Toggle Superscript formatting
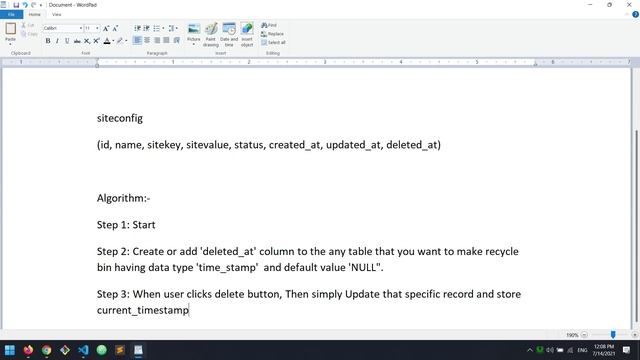 point(96,41)
